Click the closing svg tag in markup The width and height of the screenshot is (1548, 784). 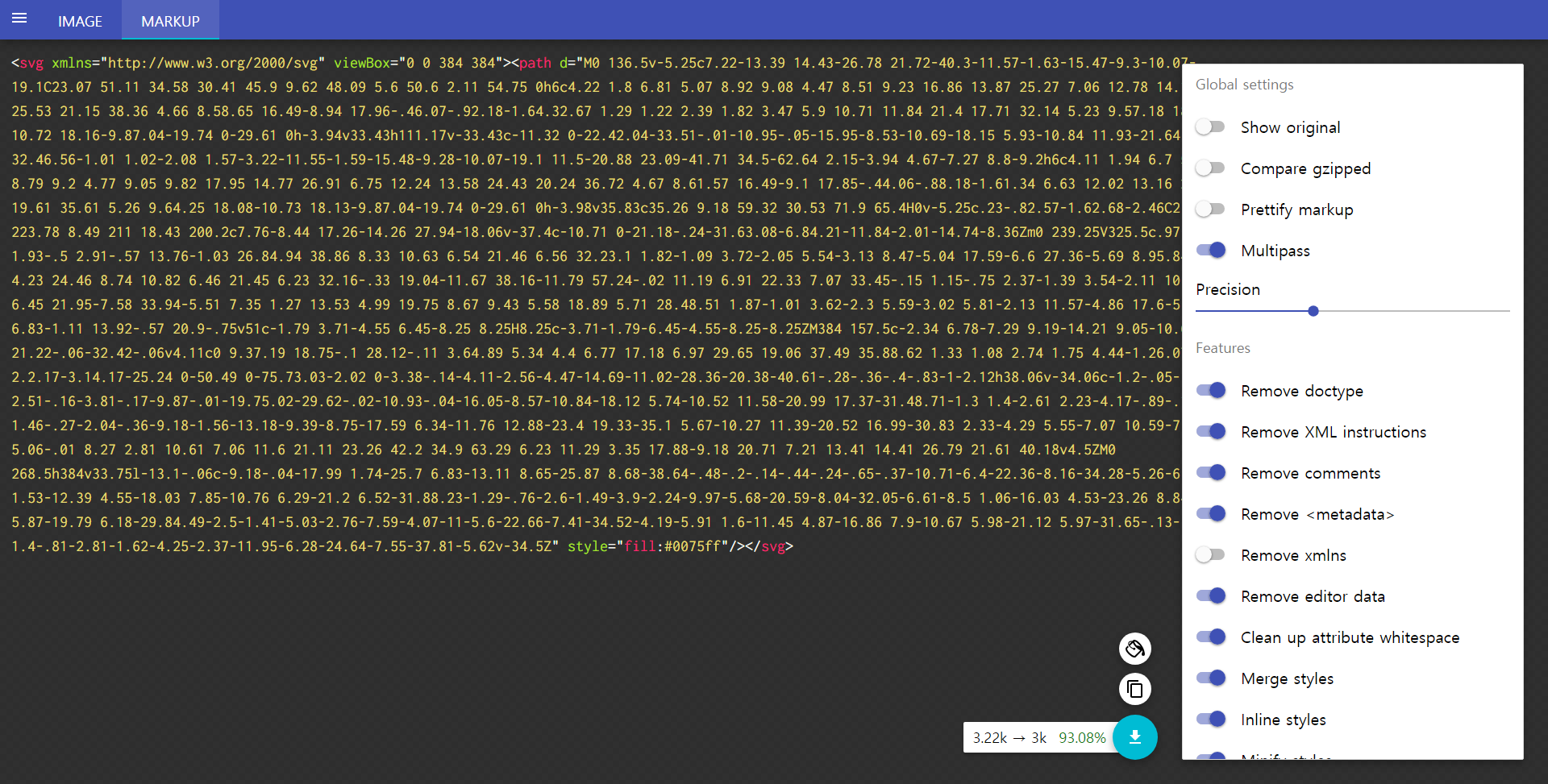point(769,546)
